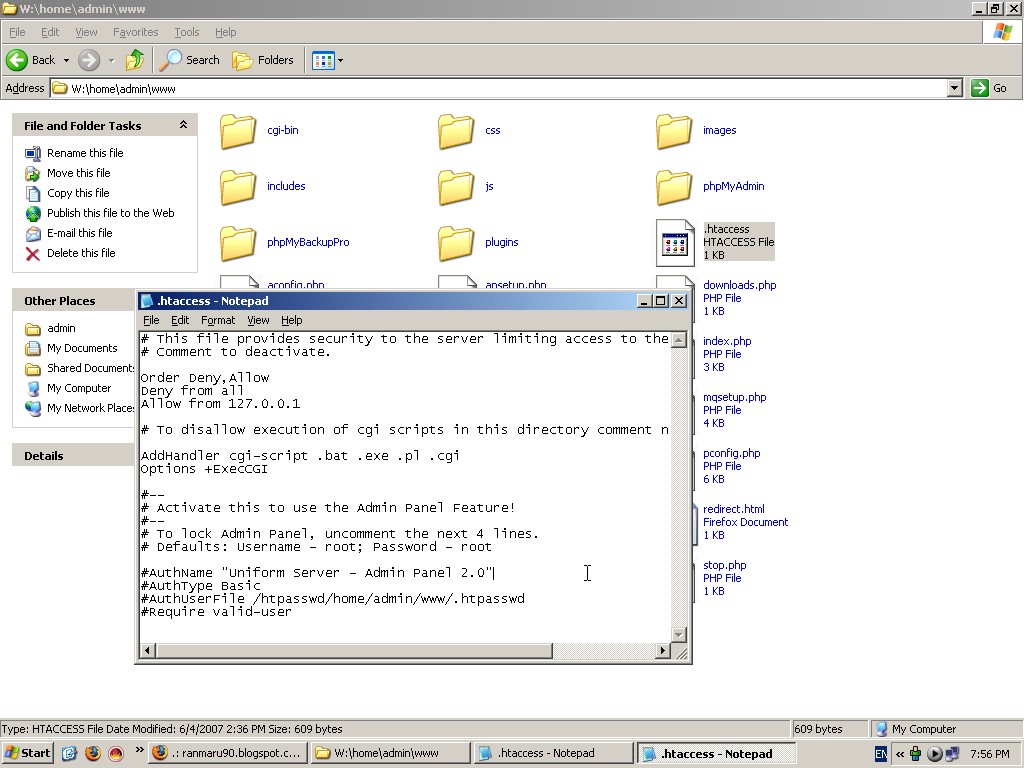Click the Firefox quick launch icon
This screenshot has height=768, width=1024.
tap(93, 753)
